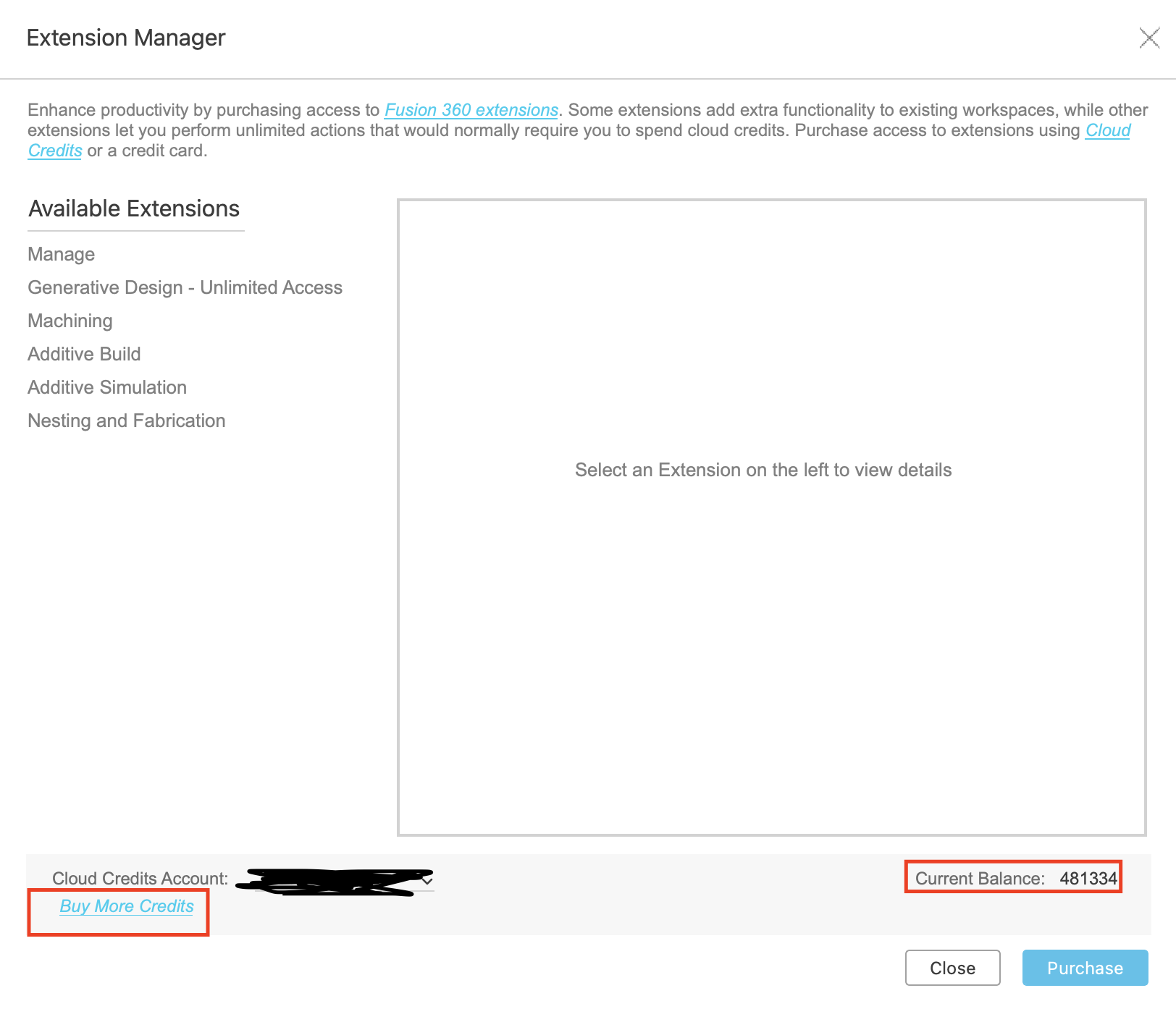Select the Additive Simulation extension
The image size is (1176, 1009).
(x=107, y=387)
